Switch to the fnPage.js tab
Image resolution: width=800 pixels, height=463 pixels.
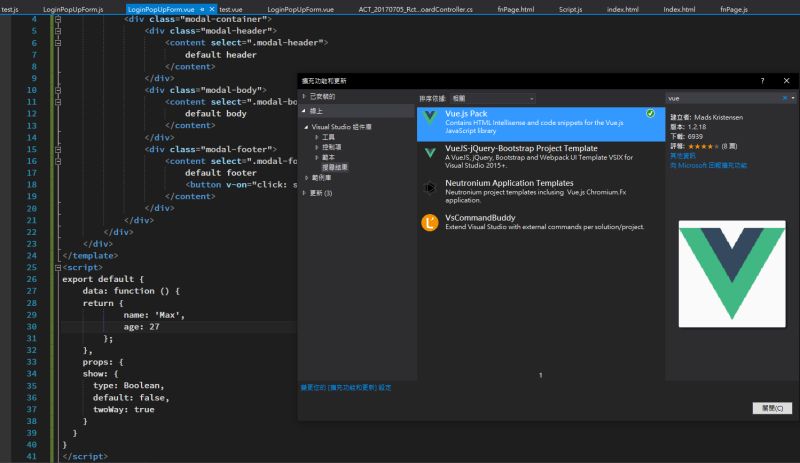[734, 9]
